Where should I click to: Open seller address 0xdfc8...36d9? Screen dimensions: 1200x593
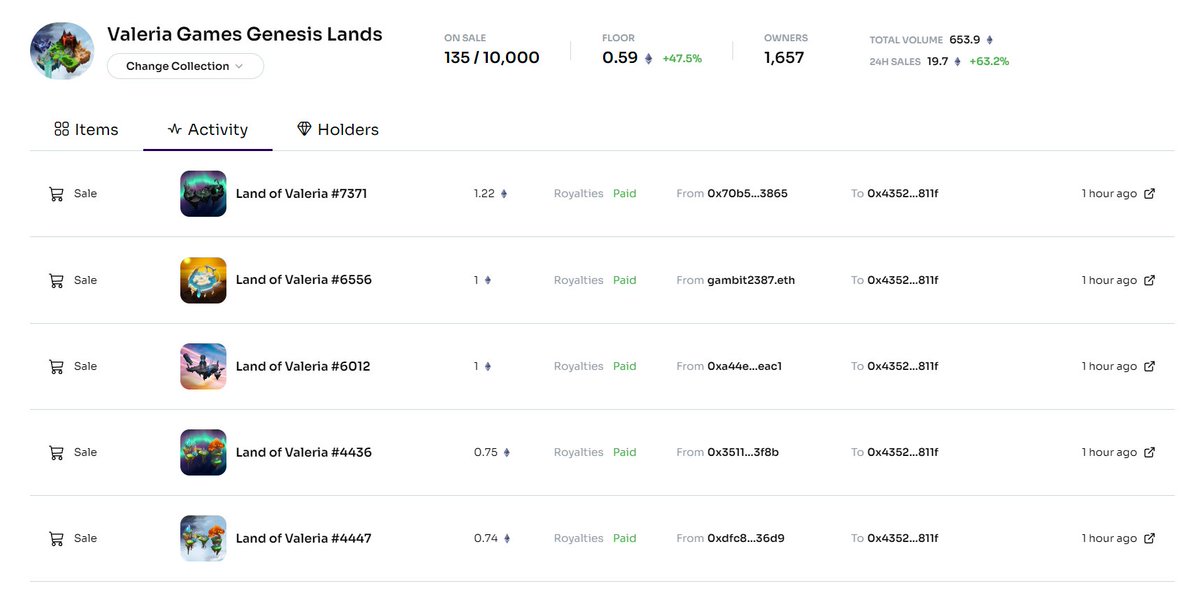pos(746,538)
